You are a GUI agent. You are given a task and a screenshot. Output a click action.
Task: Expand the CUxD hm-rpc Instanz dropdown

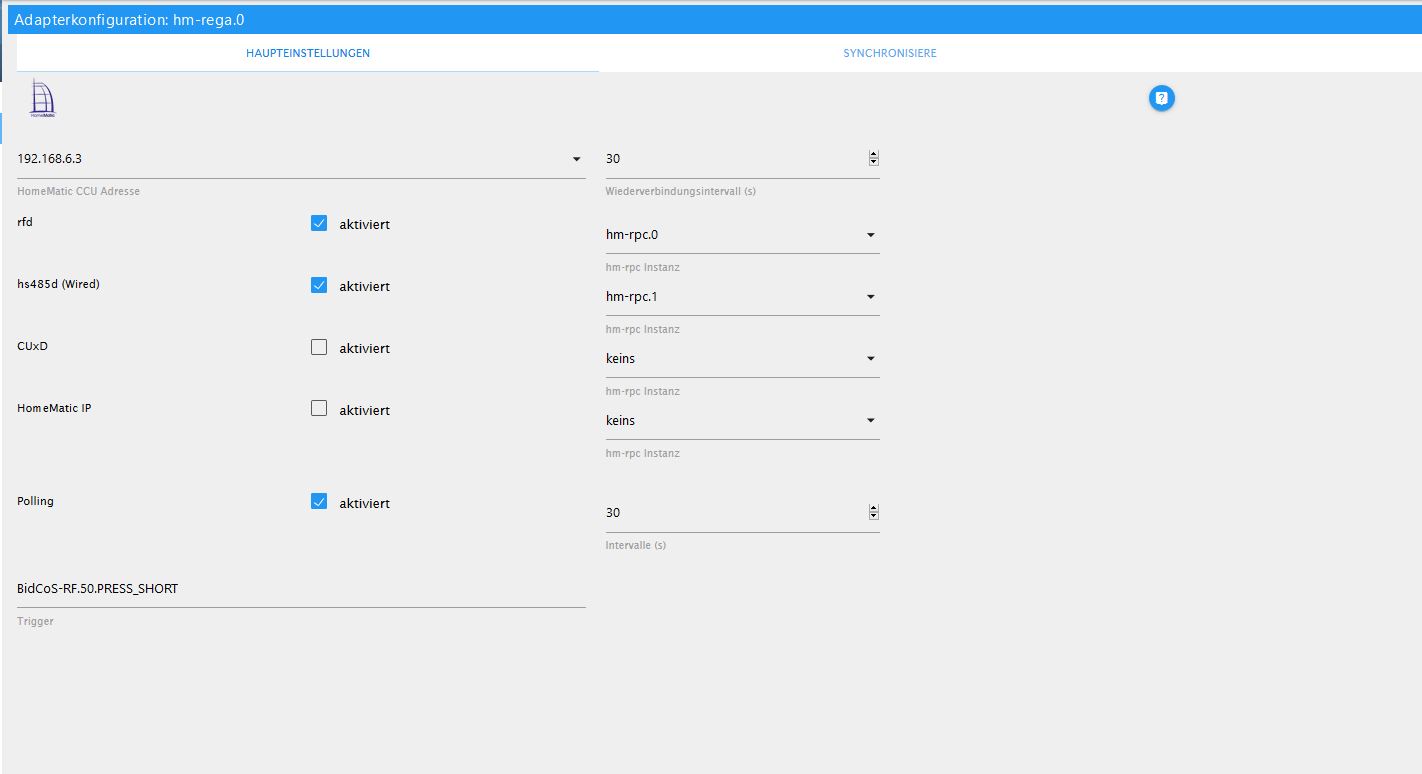coord(743,359)
